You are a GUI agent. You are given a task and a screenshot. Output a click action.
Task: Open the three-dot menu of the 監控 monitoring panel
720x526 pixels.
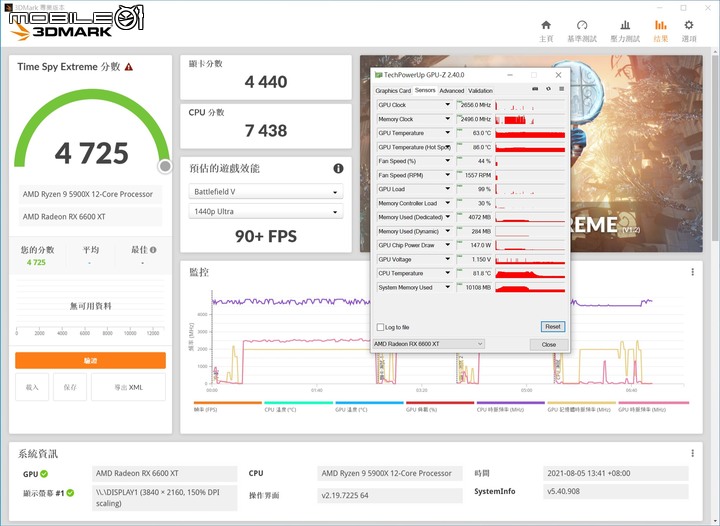692,272
